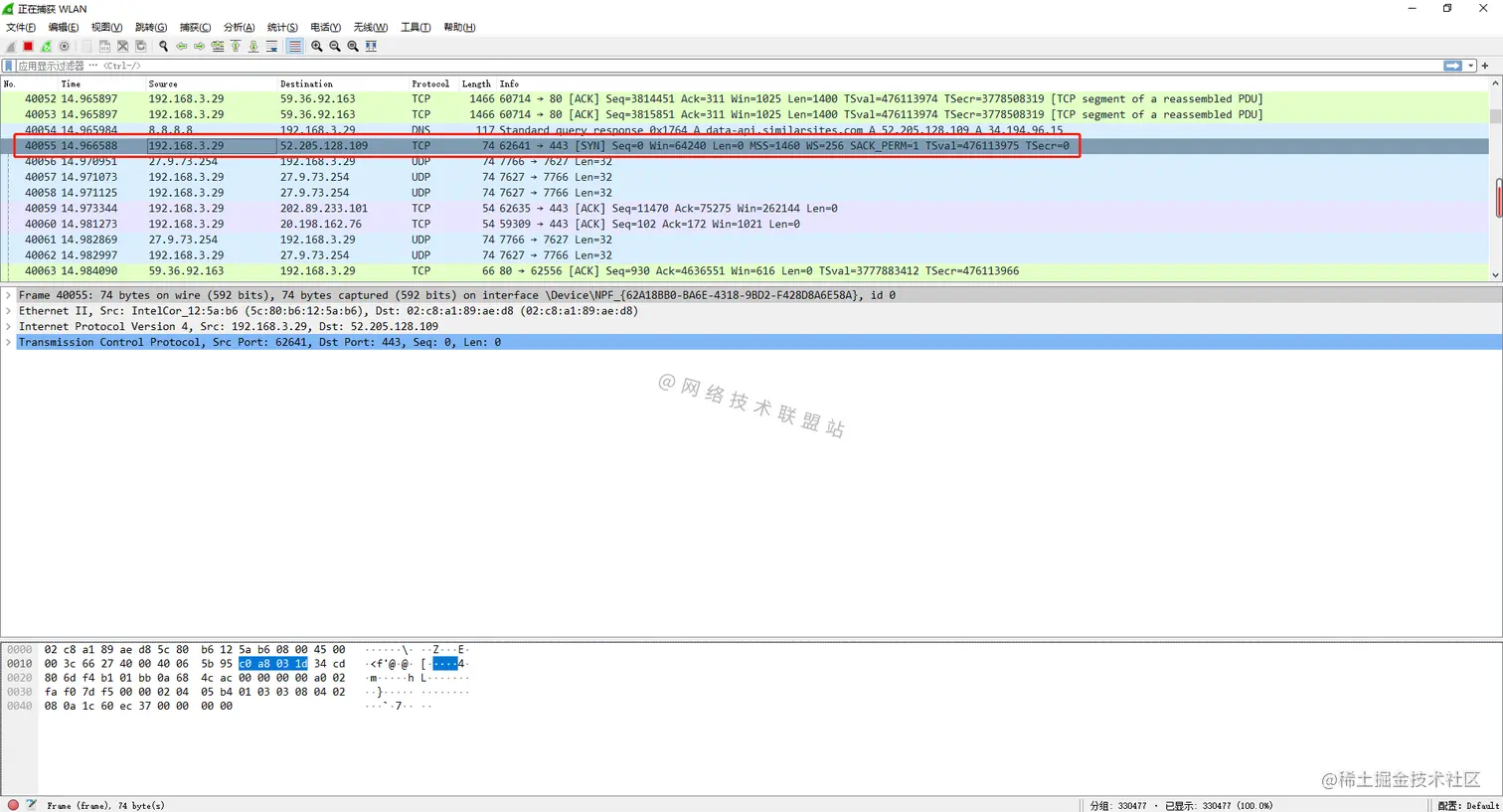Open capture options gear icon
The width and height of the screenshot is (1503, 812).
coord(65,47)
